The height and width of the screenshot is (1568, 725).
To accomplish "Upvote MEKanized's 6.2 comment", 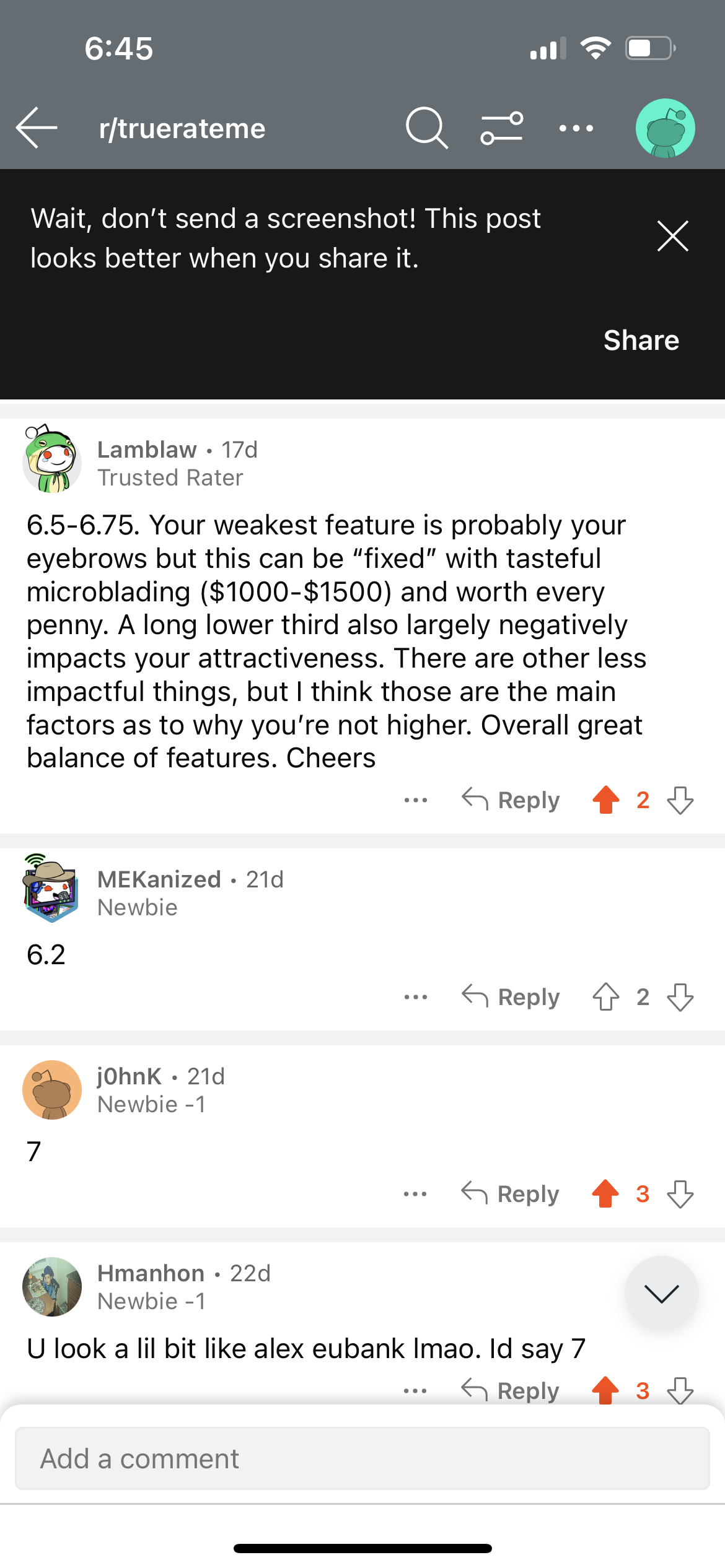I will (605, 996).
